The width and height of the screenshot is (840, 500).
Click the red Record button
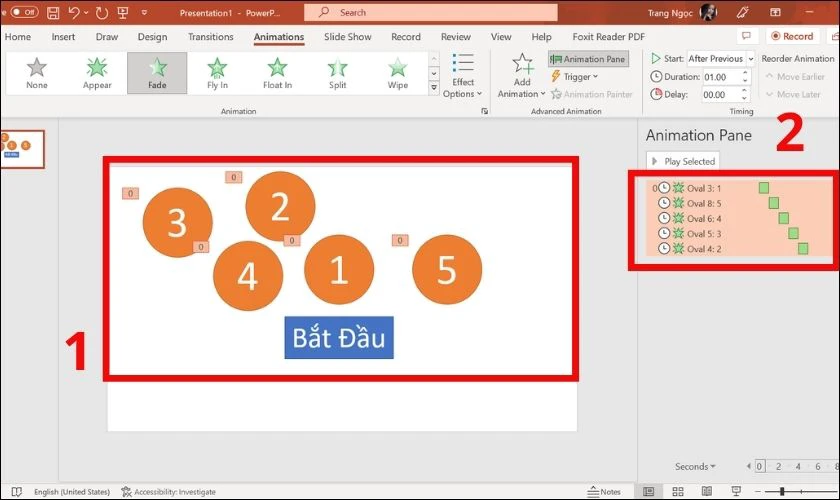coord(792,36)
